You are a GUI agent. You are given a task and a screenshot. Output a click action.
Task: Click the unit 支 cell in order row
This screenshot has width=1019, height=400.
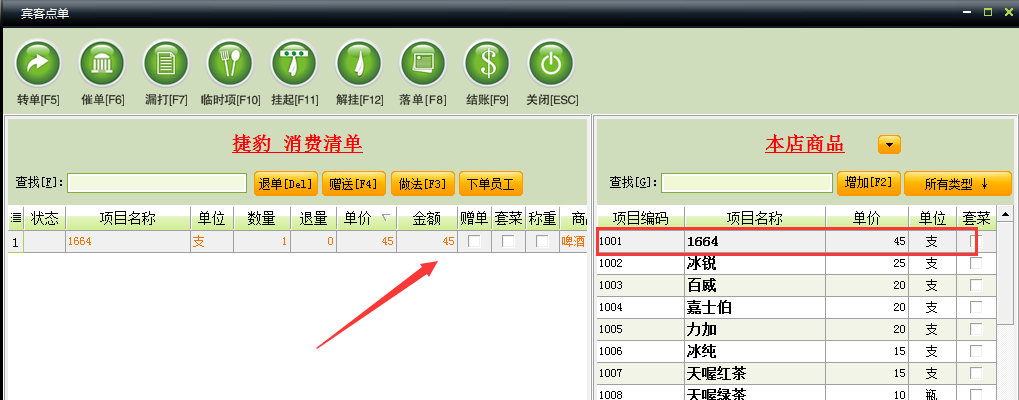(212, 242)
